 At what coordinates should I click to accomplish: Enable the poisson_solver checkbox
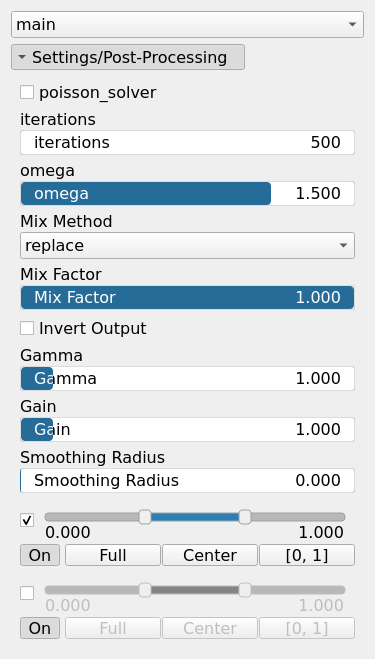pos(27,92)
